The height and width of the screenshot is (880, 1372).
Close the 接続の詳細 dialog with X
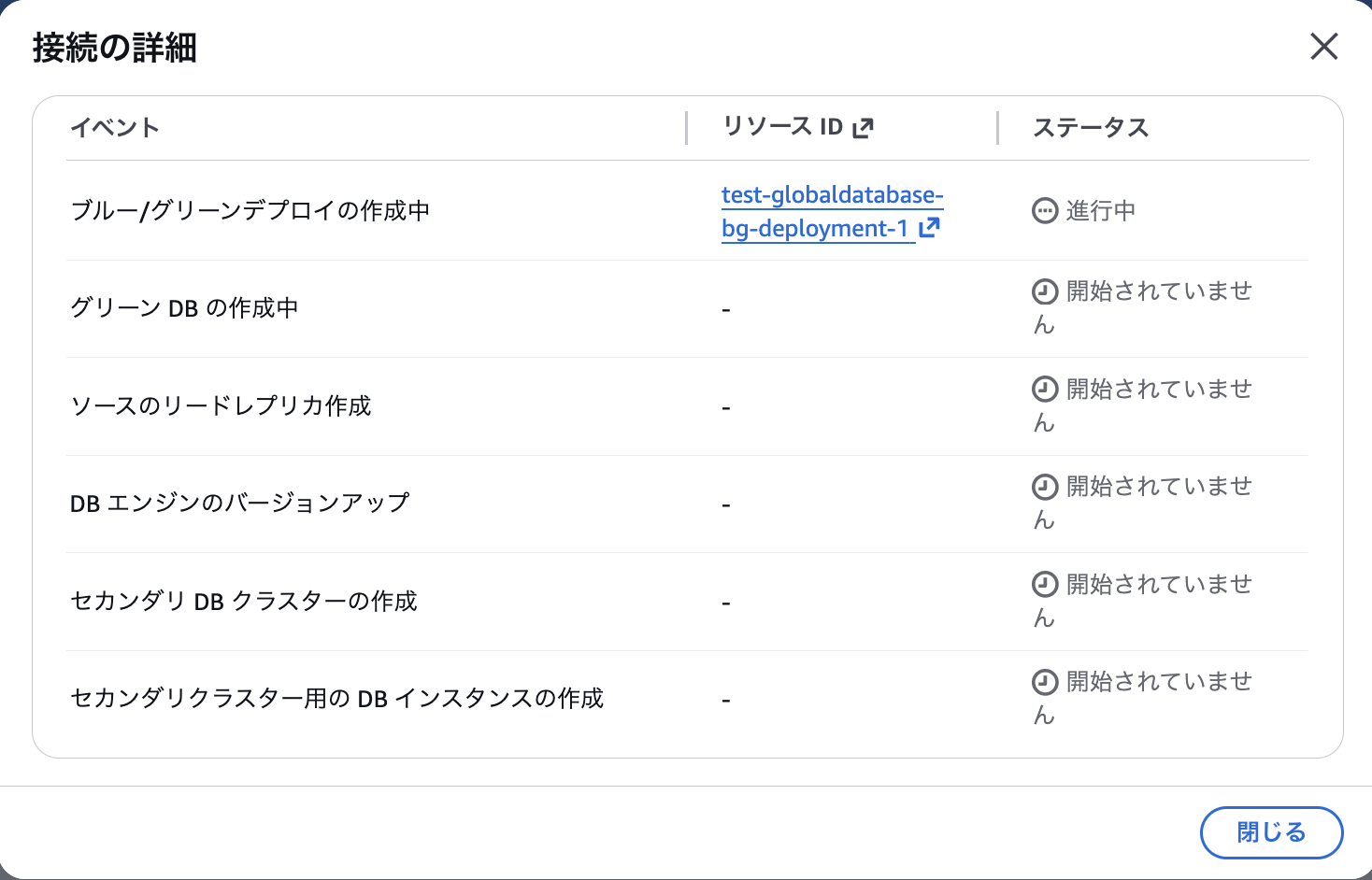[1323, 47]
